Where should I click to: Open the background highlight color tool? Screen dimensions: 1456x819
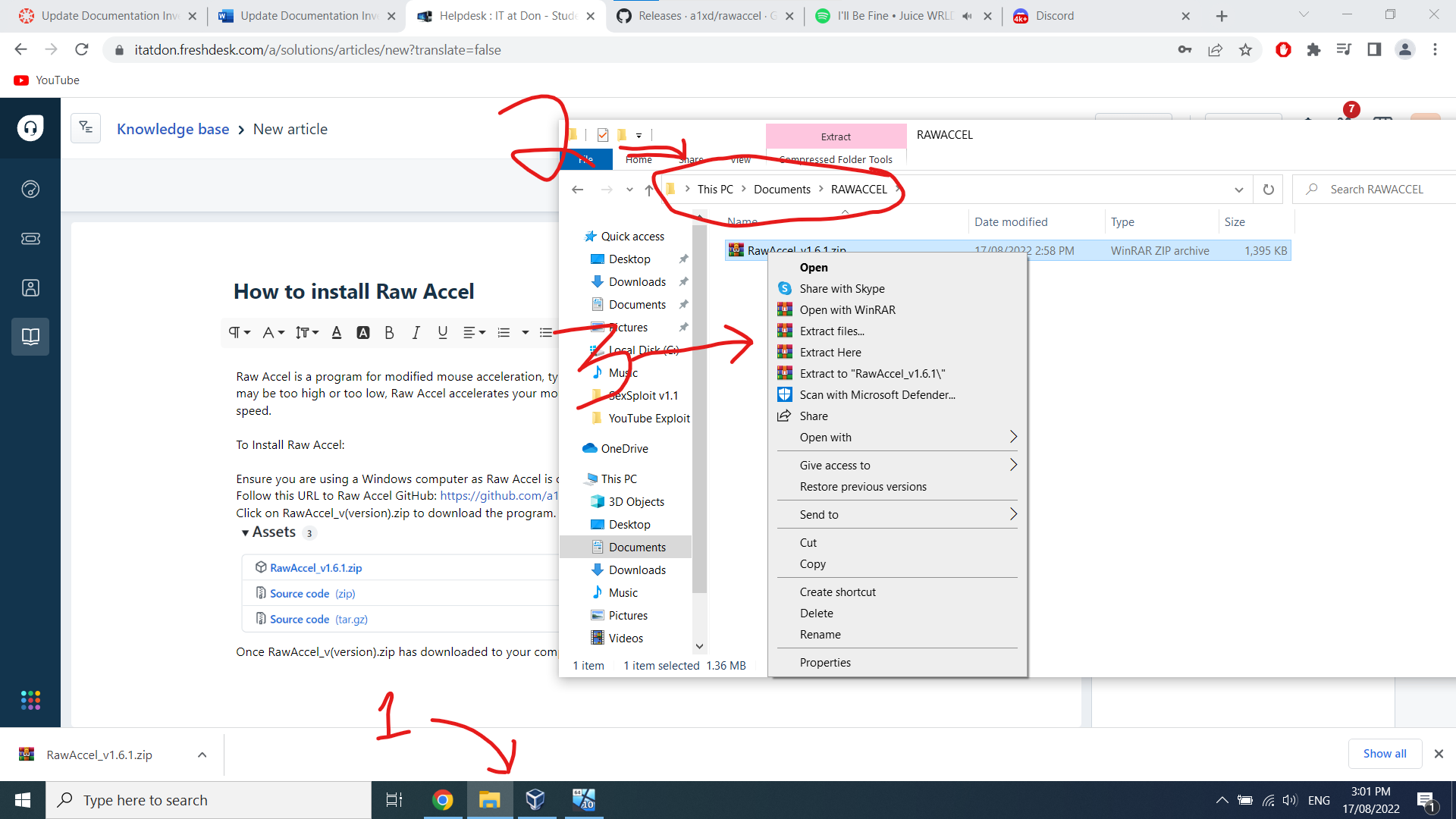tap(363, 332)
